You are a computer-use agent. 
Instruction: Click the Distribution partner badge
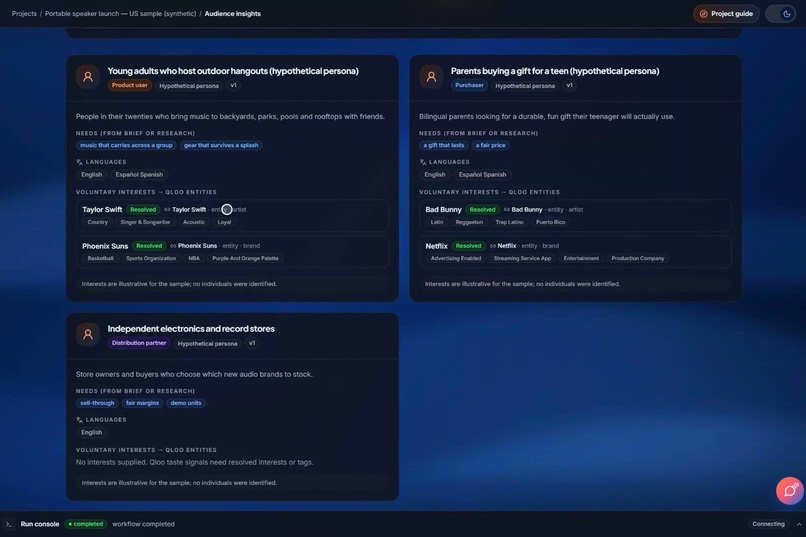tap(139, 343)
